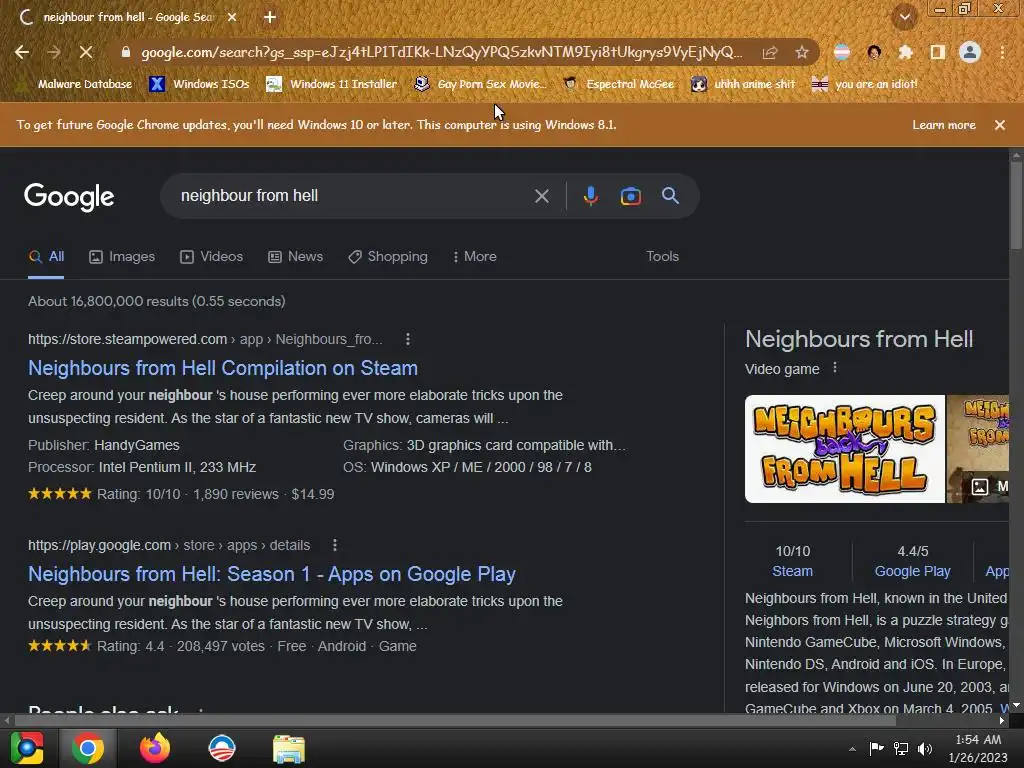Clear the search query with X
This screenshot has height=768, width=1024.
click(x=541, y=196)
